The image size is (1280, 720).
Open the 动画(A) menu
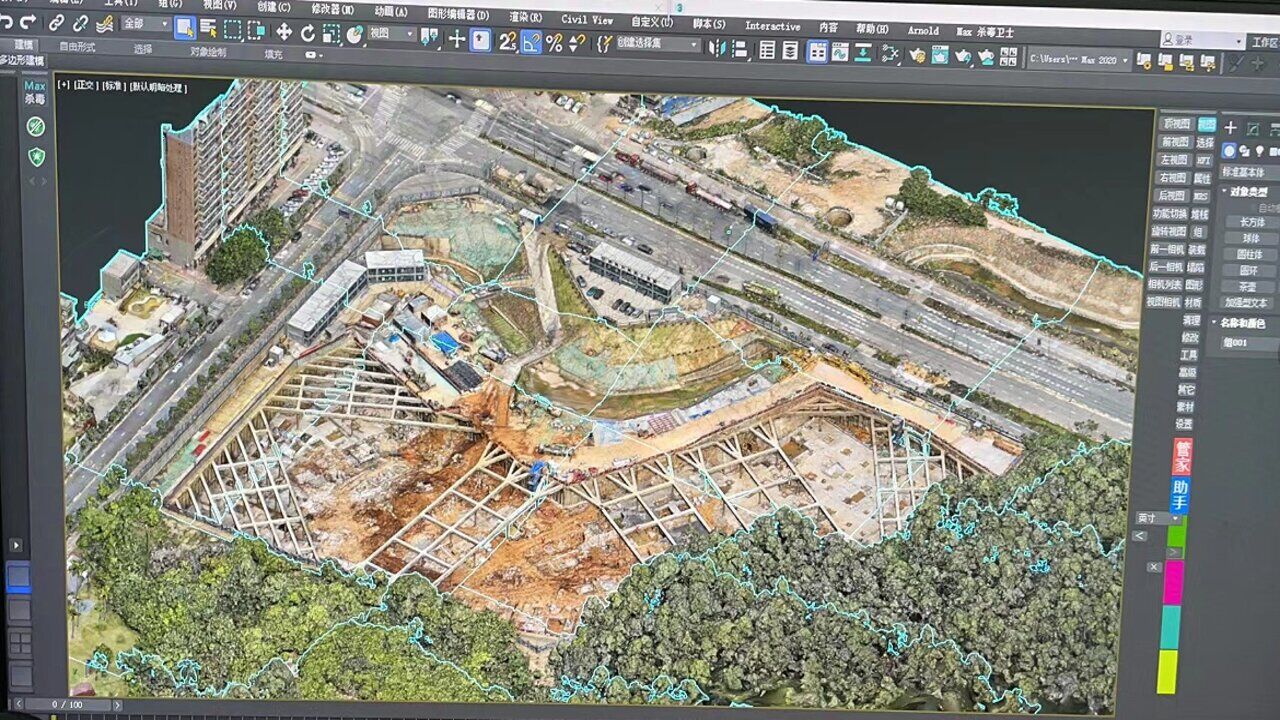pos(391,11)
